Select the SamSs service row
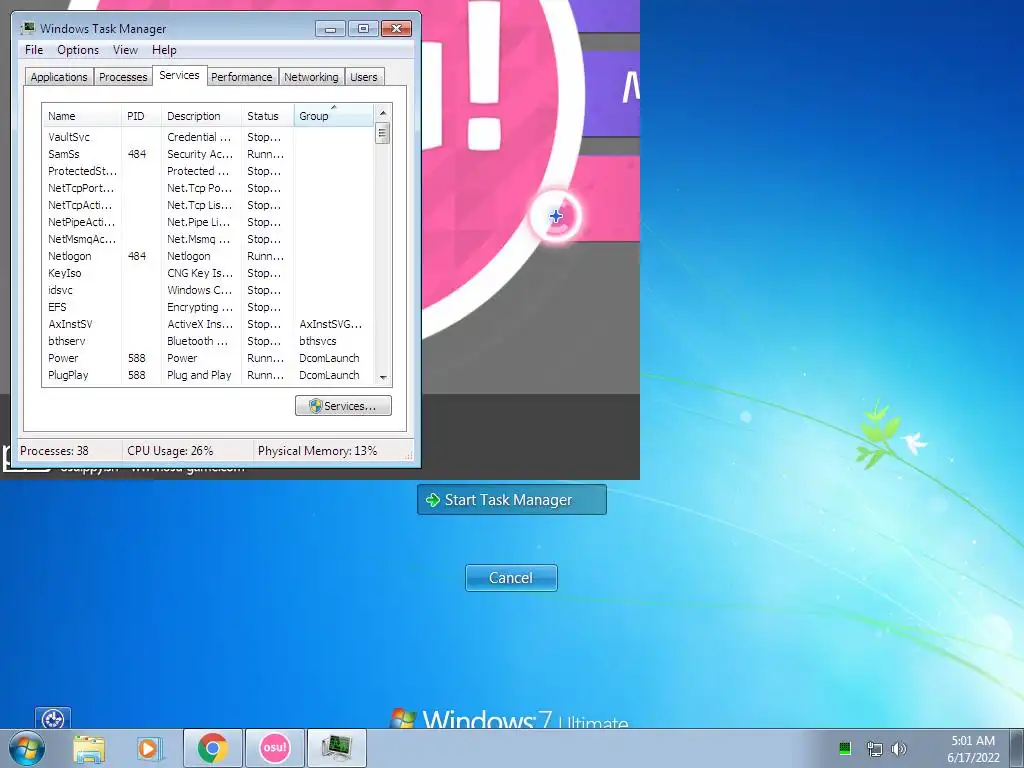 tap(208, 154)
